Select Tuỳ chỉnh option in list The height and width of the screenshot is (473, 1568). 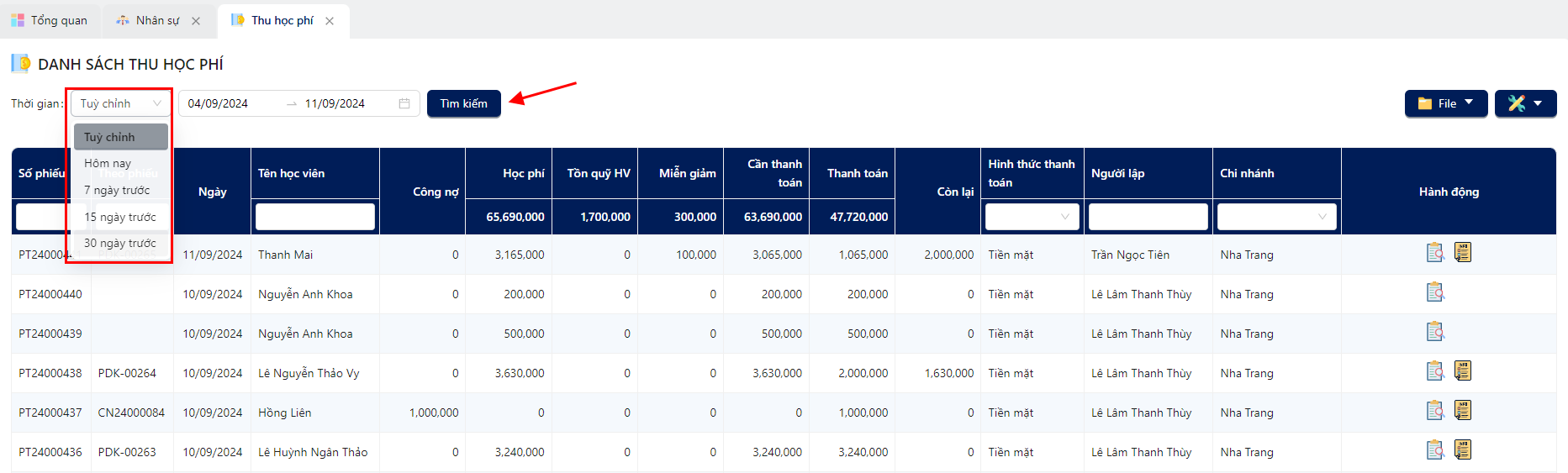tap(121, 137)
